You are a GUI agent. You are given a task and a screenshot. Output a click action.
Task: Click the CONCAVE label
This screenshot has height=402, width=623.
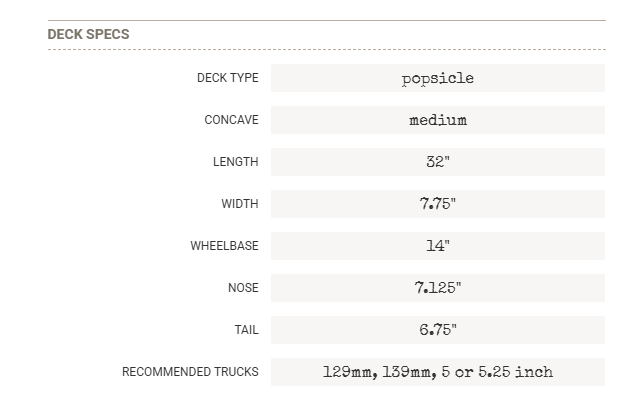231,120
